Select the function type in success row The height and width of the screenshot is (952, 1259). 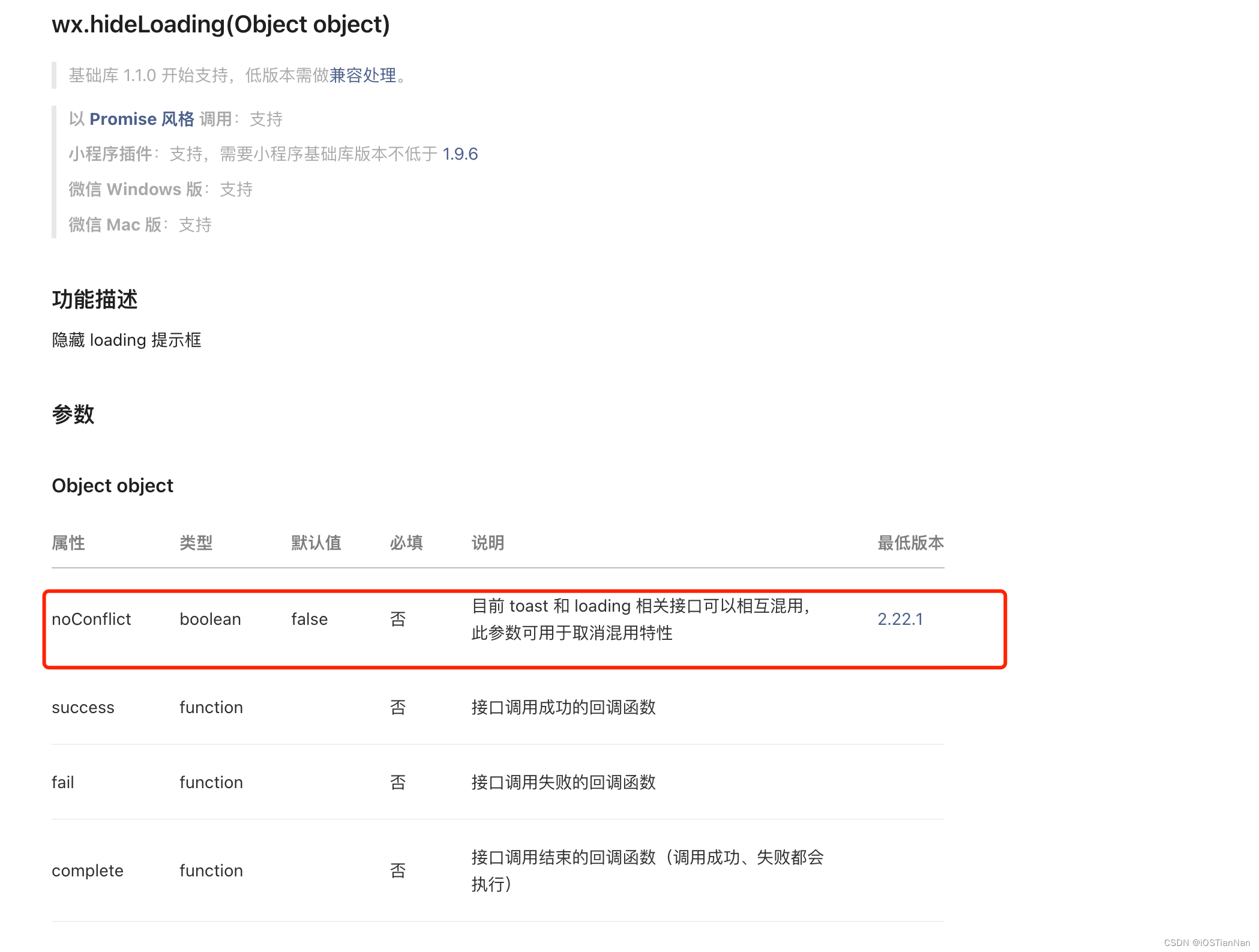[x=211, y=707]
